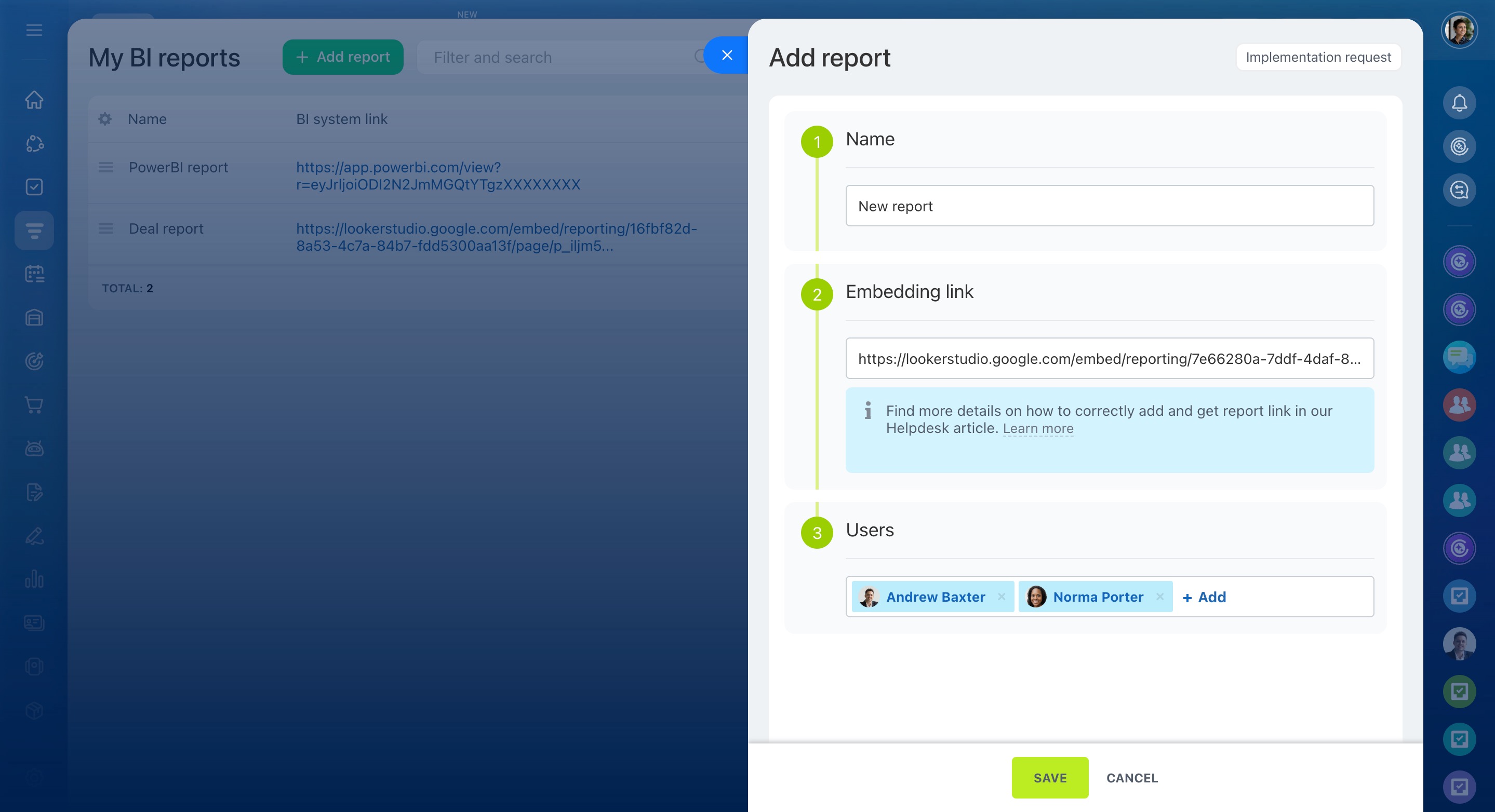Open the bar chart analytics icon
The image size is (1495, 812).
pyautogui.click(x=34, y=579)
